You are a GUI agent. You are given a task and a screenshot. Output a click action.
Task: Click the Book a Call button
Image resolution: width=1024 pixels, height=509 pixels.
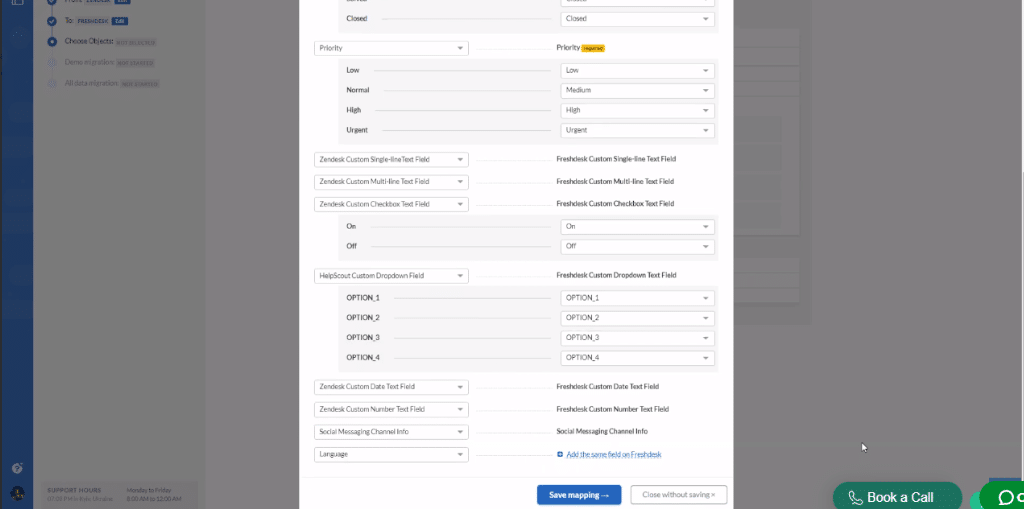[x=897, y=497]
